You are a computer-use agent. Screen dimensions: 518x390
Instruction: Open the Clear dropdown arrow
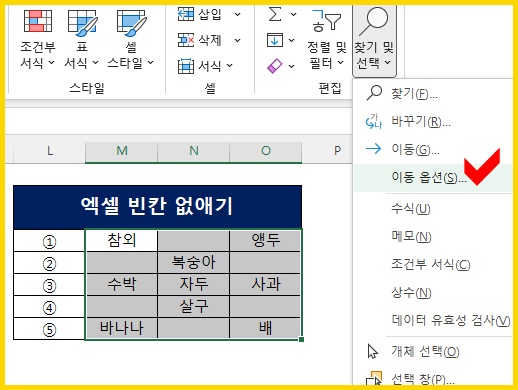[291, 66]
